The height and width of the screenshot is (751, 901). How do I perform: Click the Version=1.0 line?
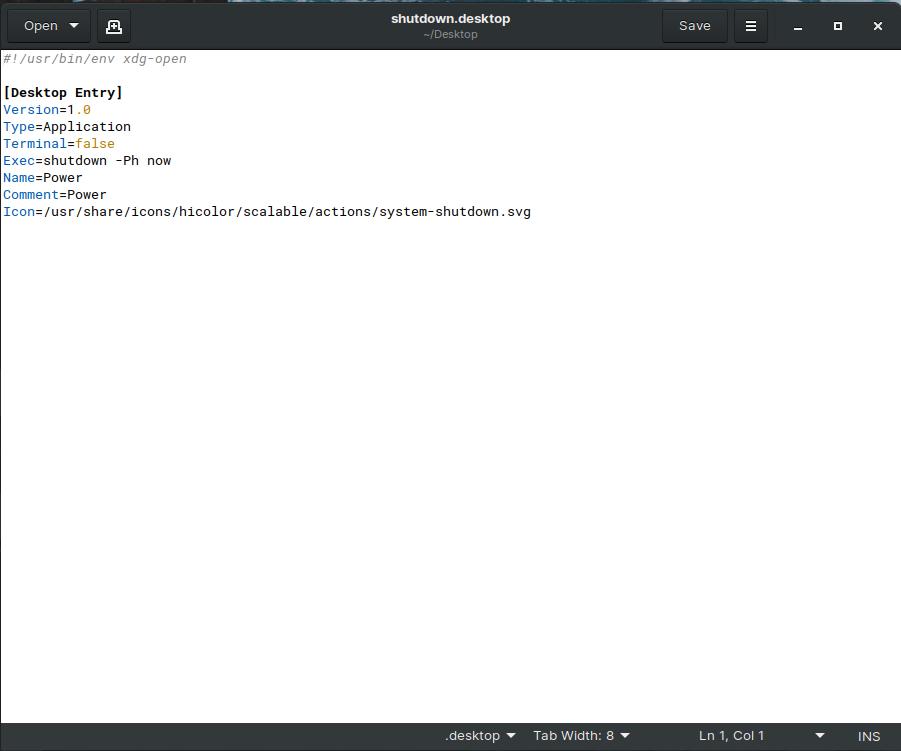(x=47, y=110)
